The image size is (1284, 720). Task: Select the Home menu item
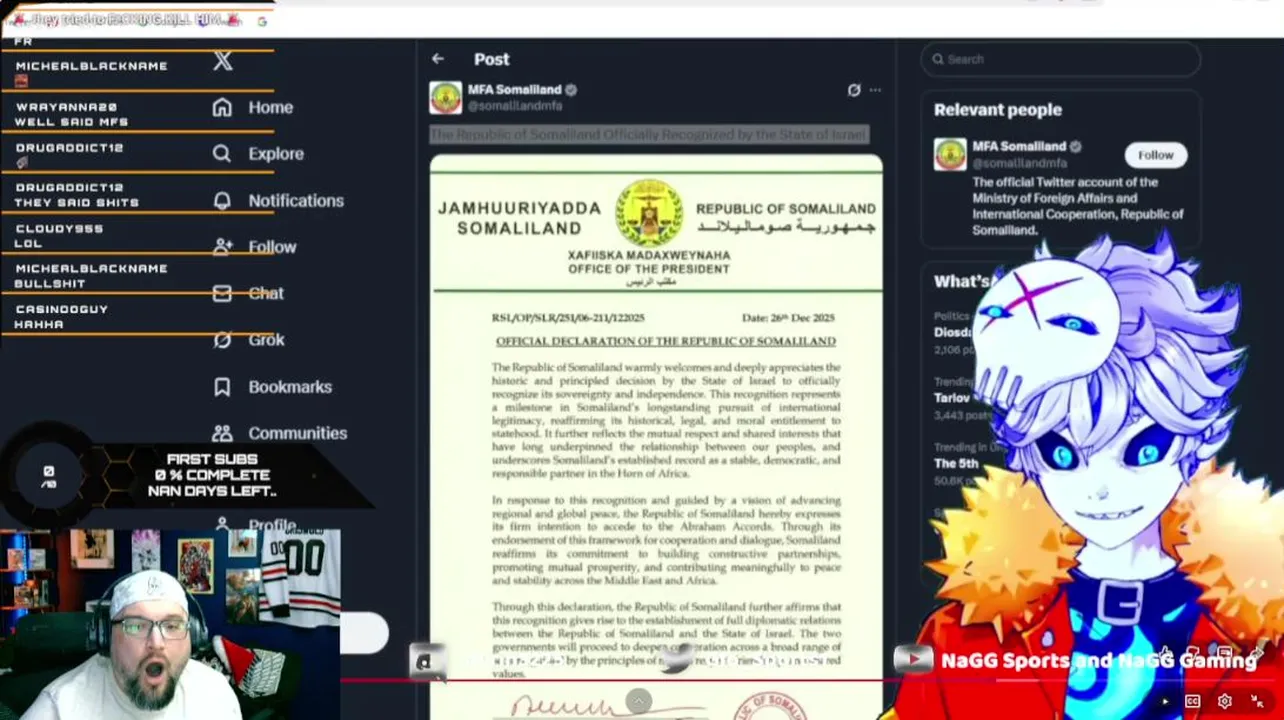pos(271,107)
